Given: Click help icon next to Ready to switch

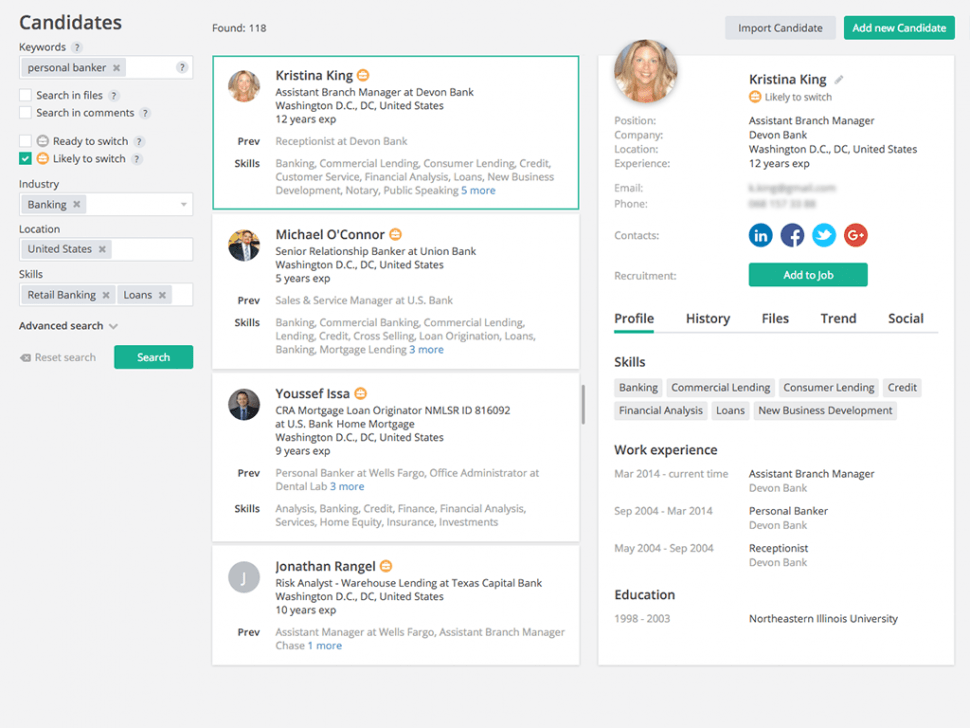Looking at the screenshot, I should pos(139,141).
